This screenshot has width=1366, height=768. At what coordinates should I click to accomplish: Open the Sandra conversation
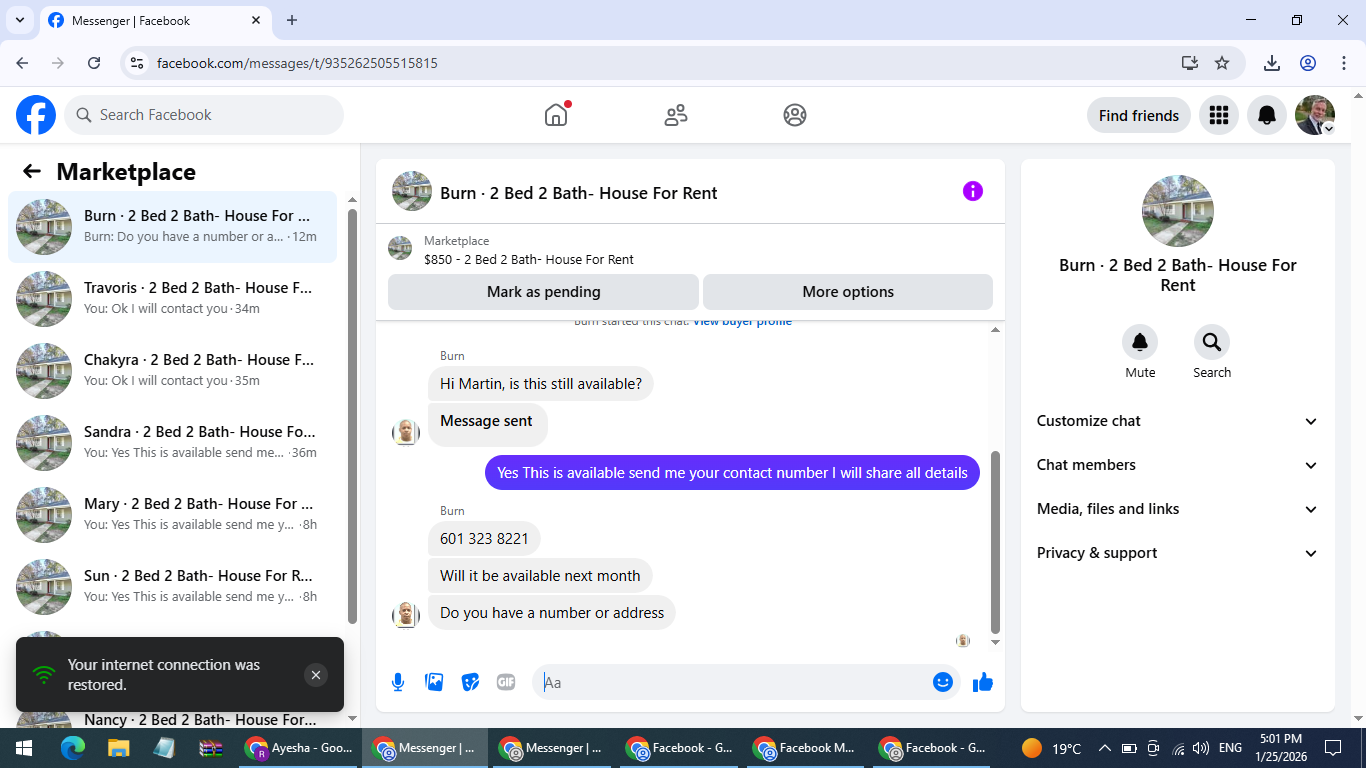click(x=173, y=443)
